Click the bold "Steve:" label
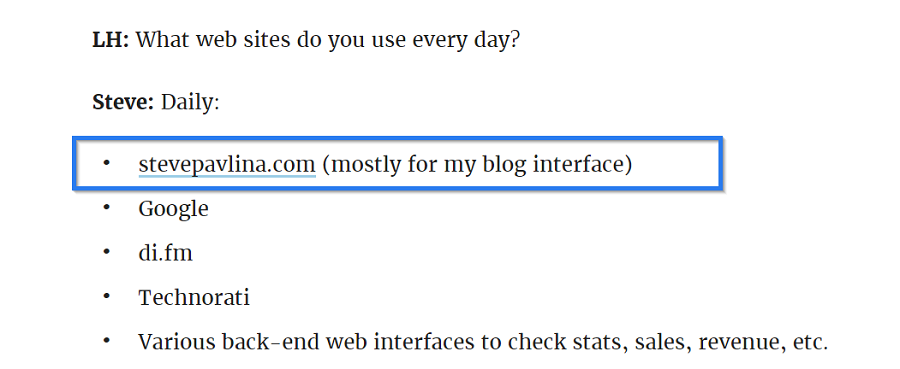Screen dimensions: 900x369 click(123, 103)
